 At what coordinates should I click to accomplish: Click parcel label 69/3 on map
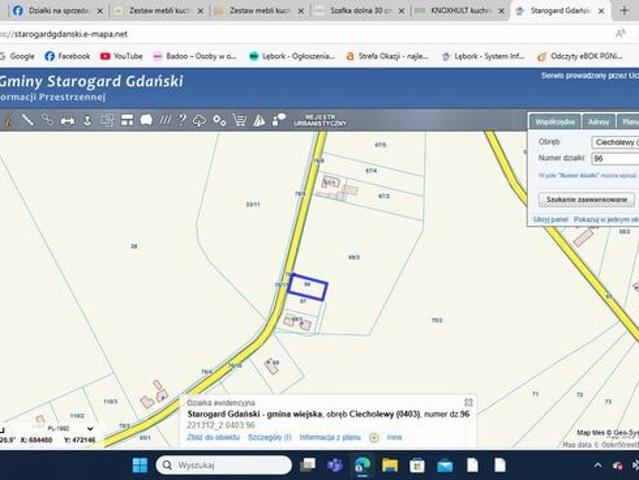tap(354, 257)
